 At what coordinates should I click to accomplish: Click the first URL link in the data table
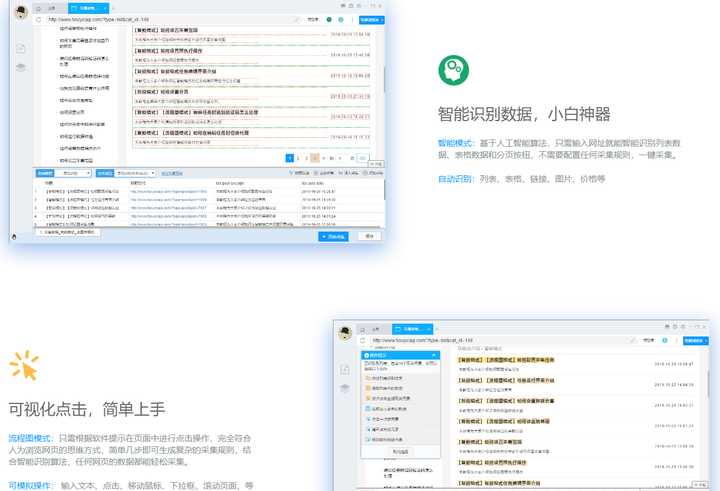click(168, 192)
